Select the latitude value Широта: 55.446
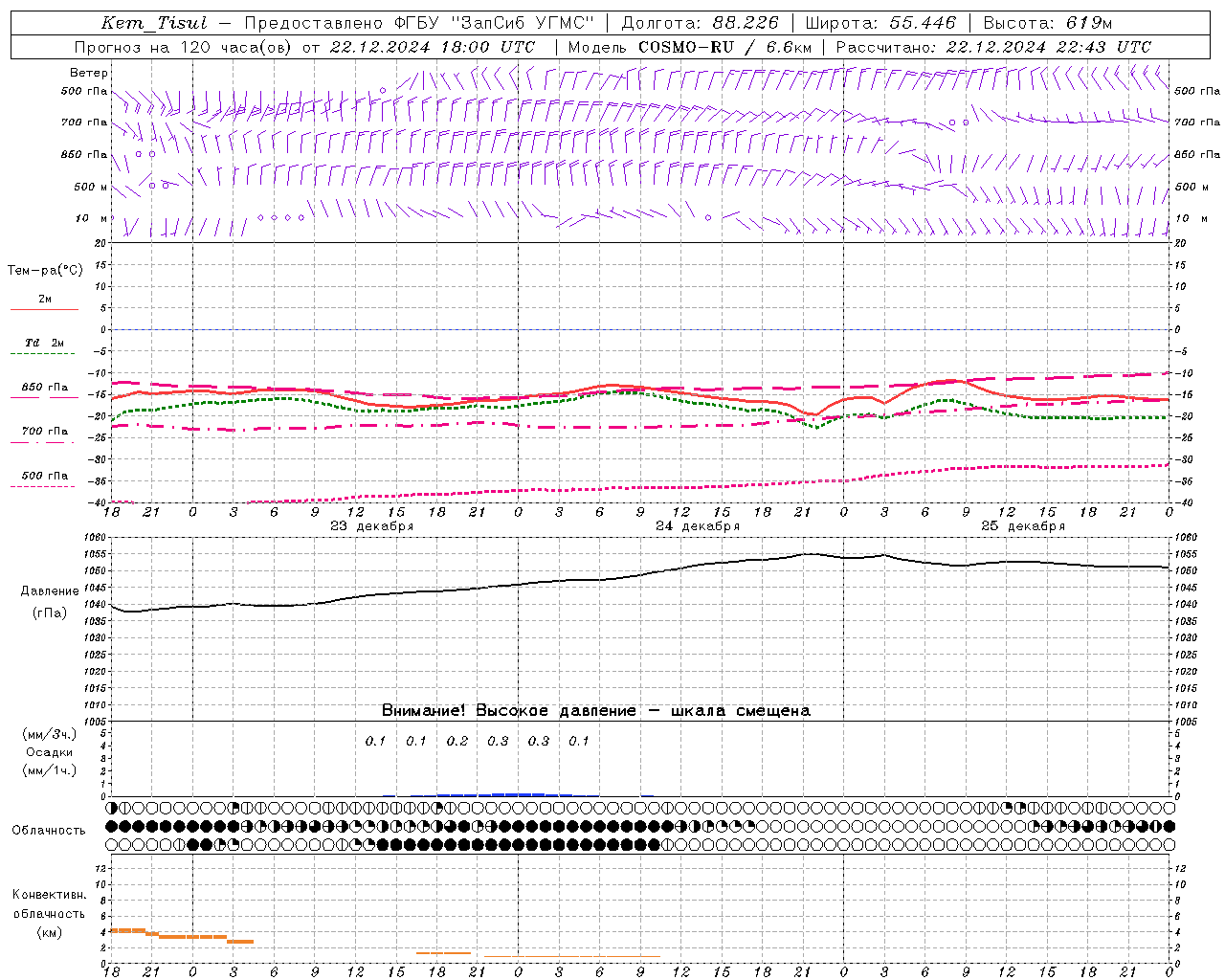The height and width of the screenshot is (980, 1225). coord(881,23)
